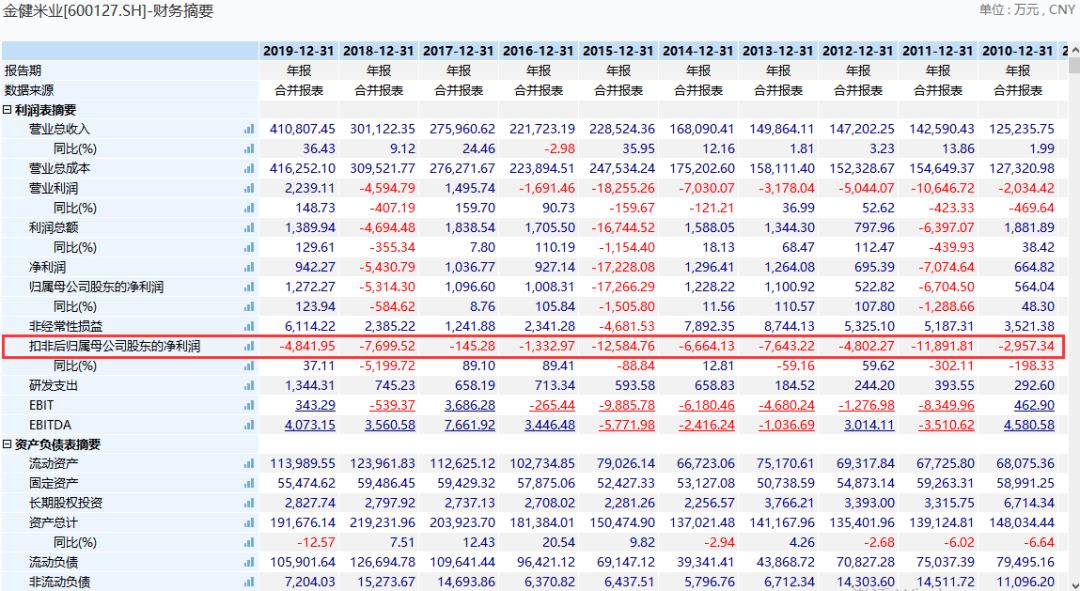The width and height of the screenshot is (1080, 591).
Task: Open EBIT link value 3,686.28
Action: click(x=470, y=405)
